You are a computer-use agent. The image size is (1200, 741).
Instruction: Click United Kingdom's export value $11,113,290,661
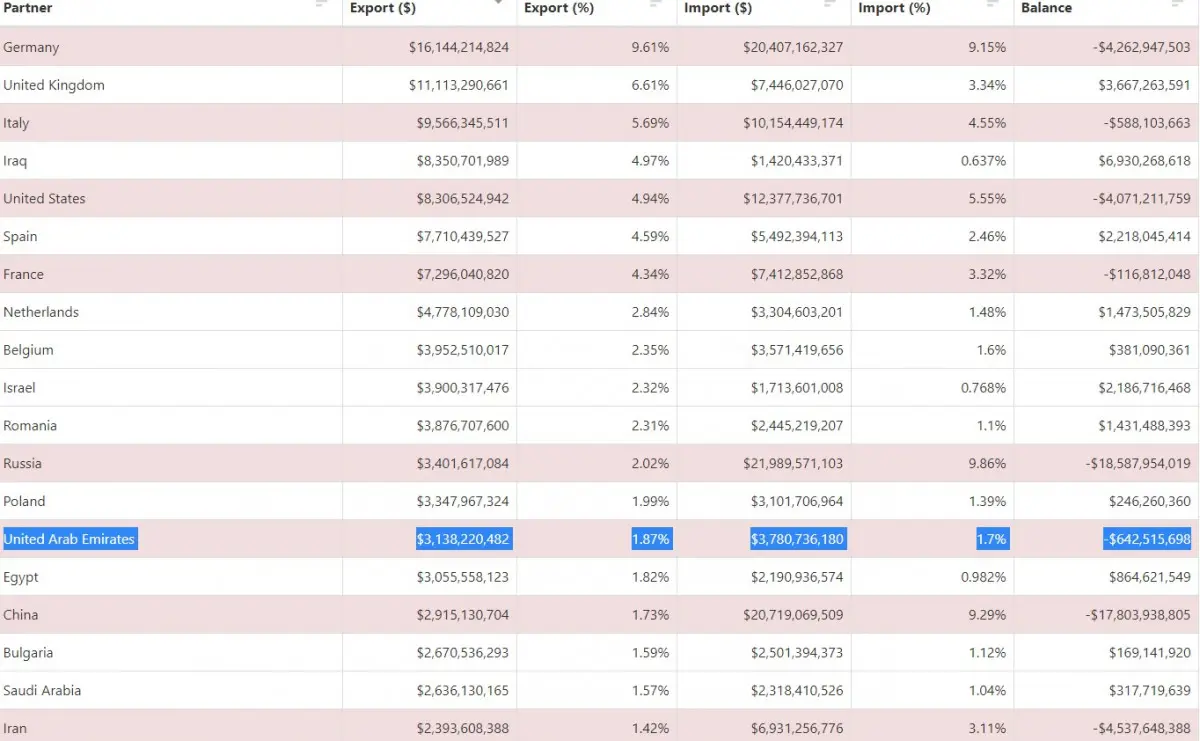(x=459, y=85)
